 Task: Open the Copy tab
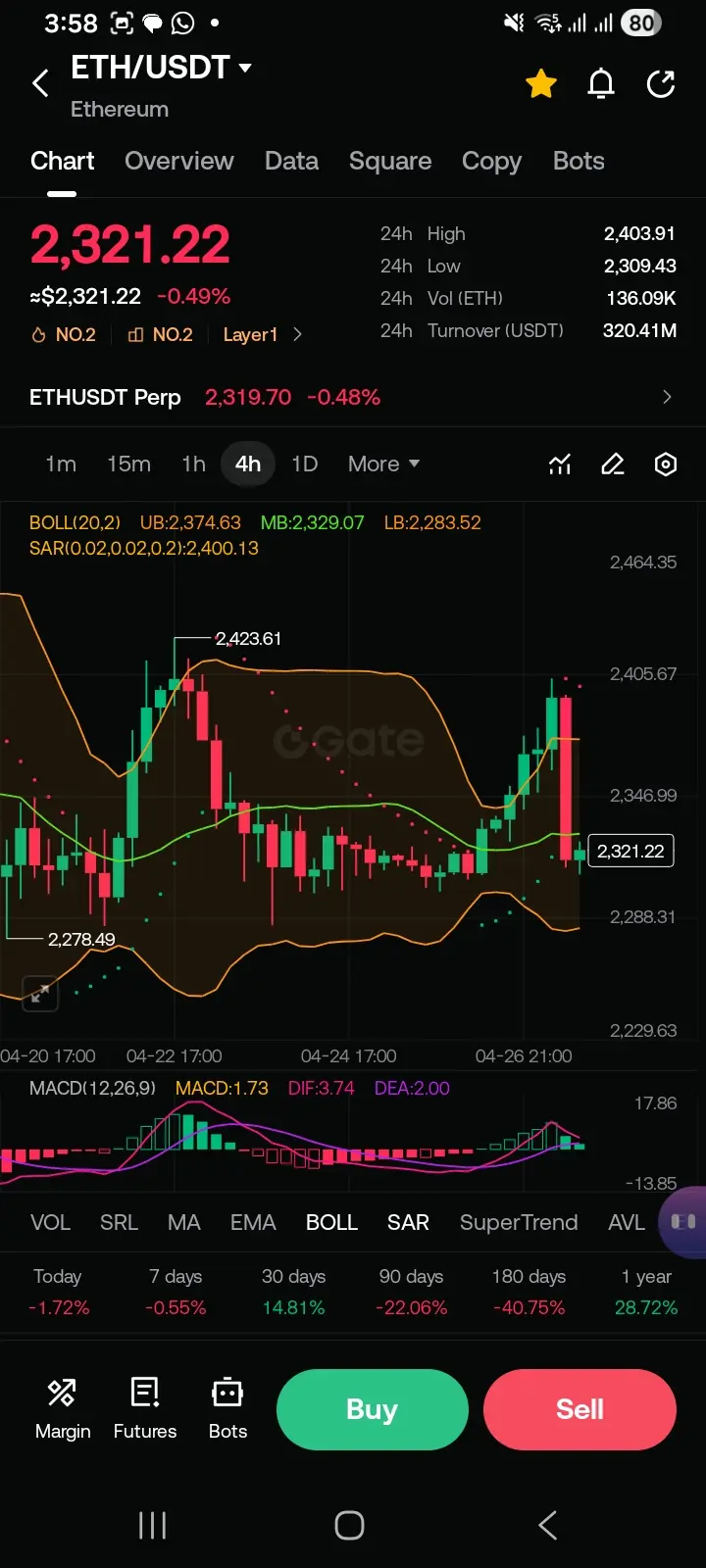pos(491,162)
